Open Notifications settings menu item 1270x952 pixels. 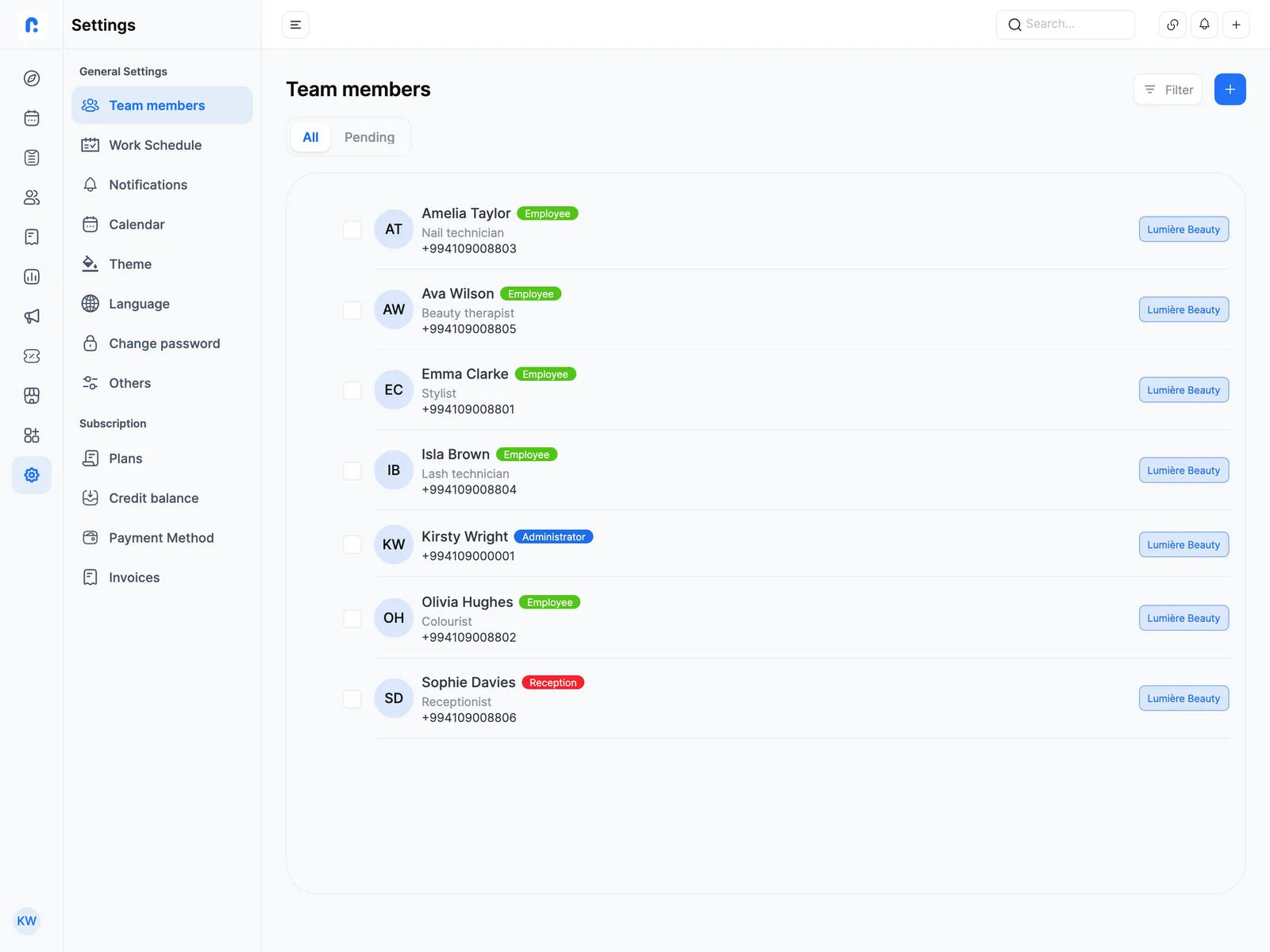162,185
